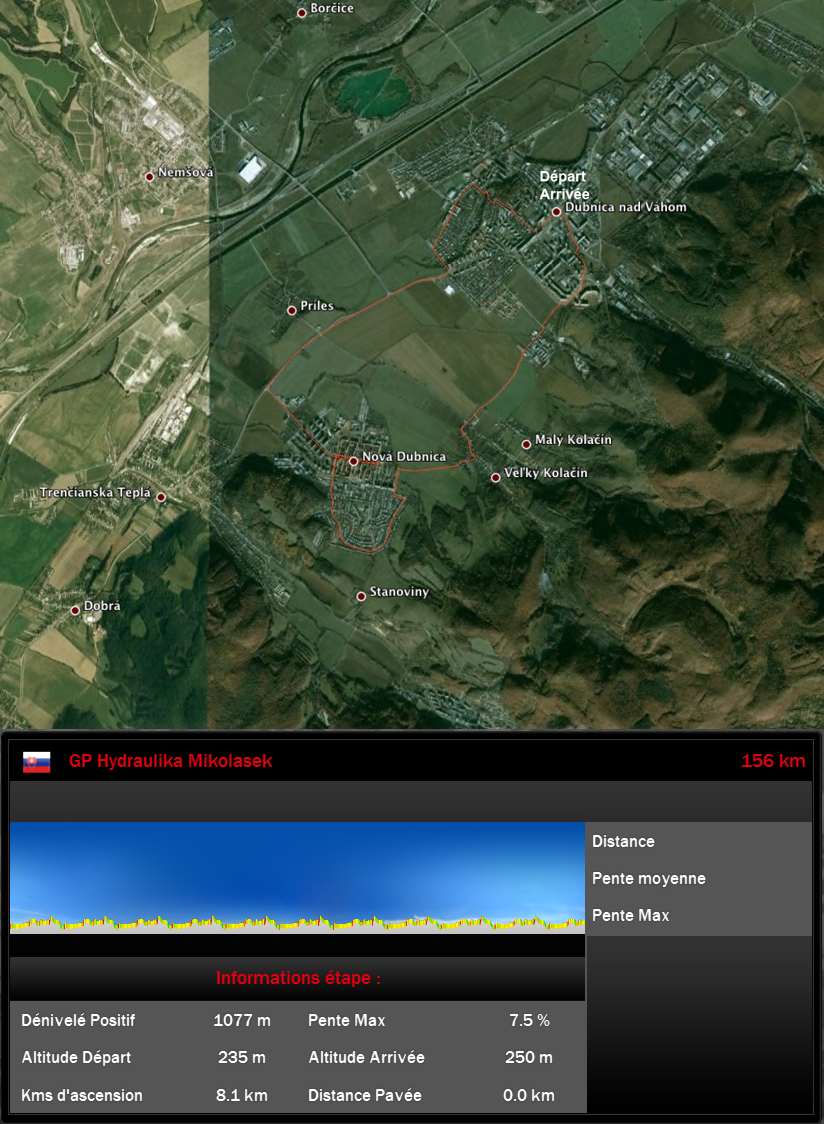Click the Dubnica nad Váhom map marker
This screenshot has width=824, height=1124.
[x=556, y=211]
